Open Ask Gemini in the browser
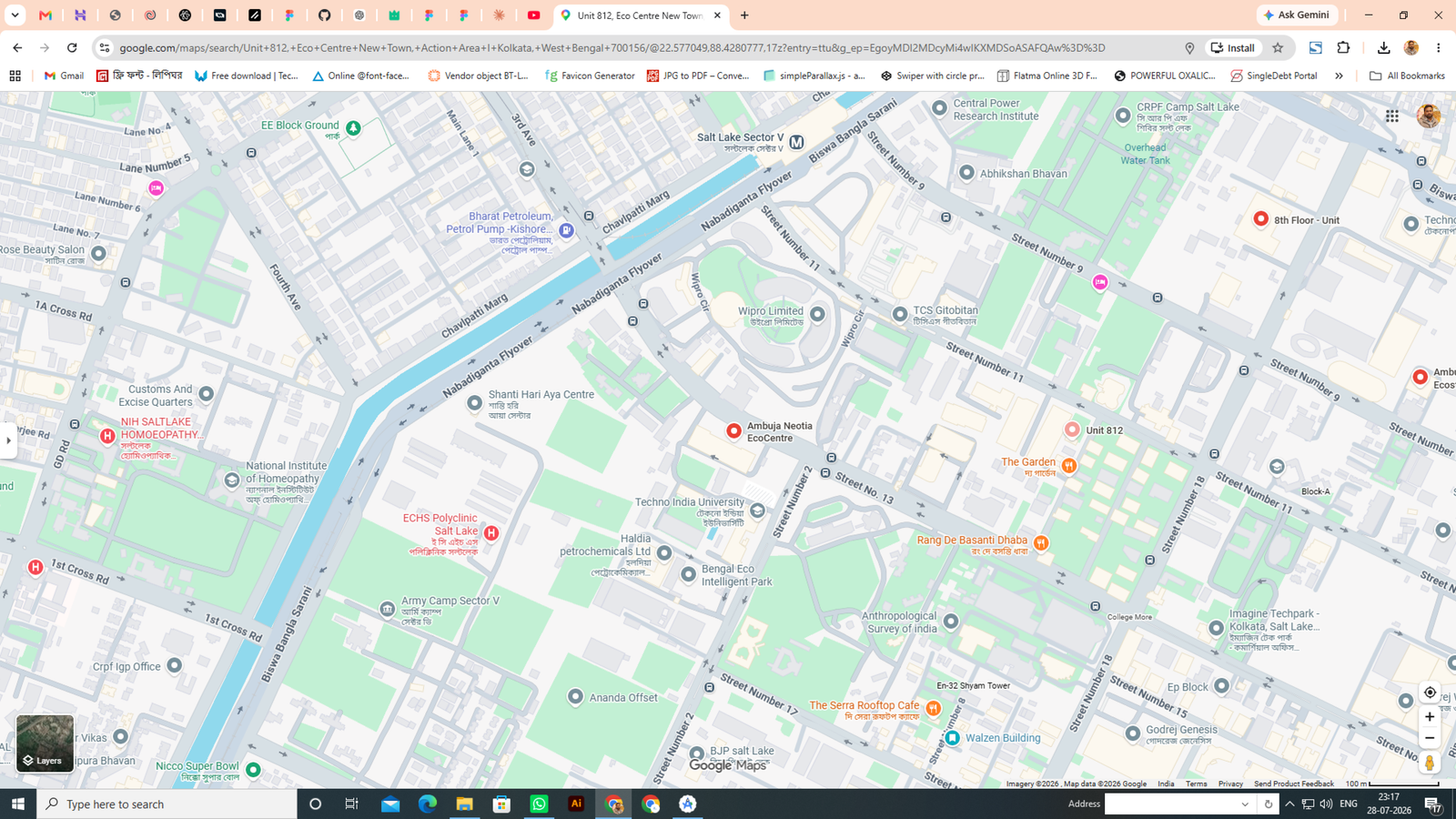This screenshot has width=1456, height=819. click(1297, 15)
